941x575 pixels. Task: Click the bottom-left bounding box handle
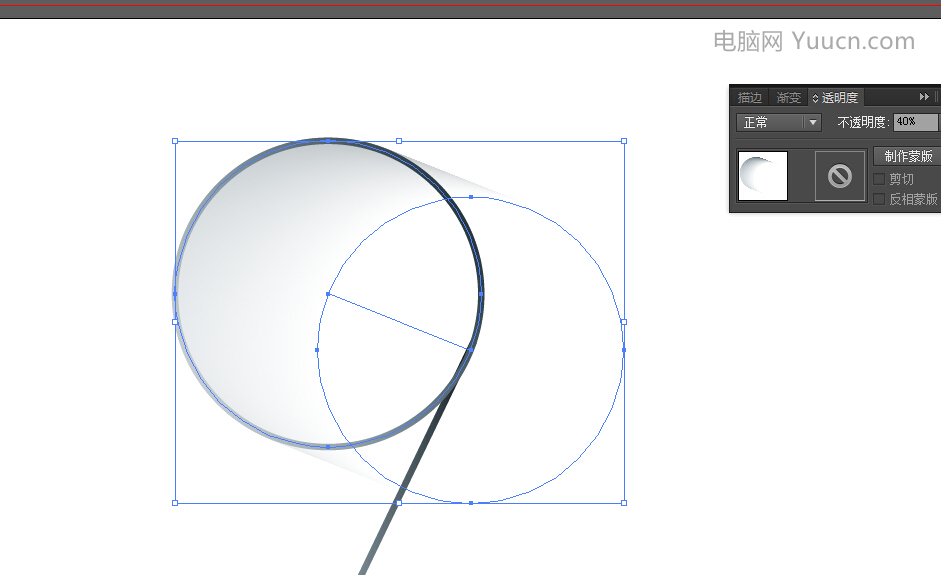(x=175, y=503)
